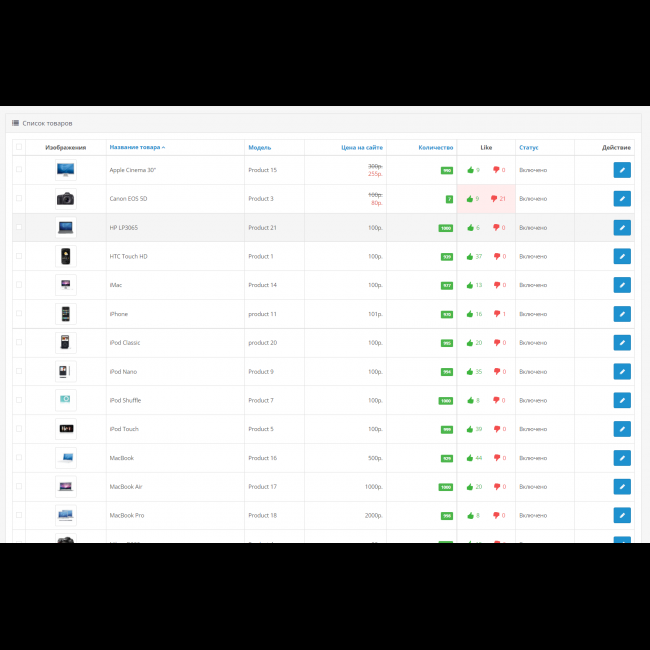The height and width of the screenshot is (650, 650).
Task: Click the green quantity badge for iPod Classic
Action: [x=446, y=343]
